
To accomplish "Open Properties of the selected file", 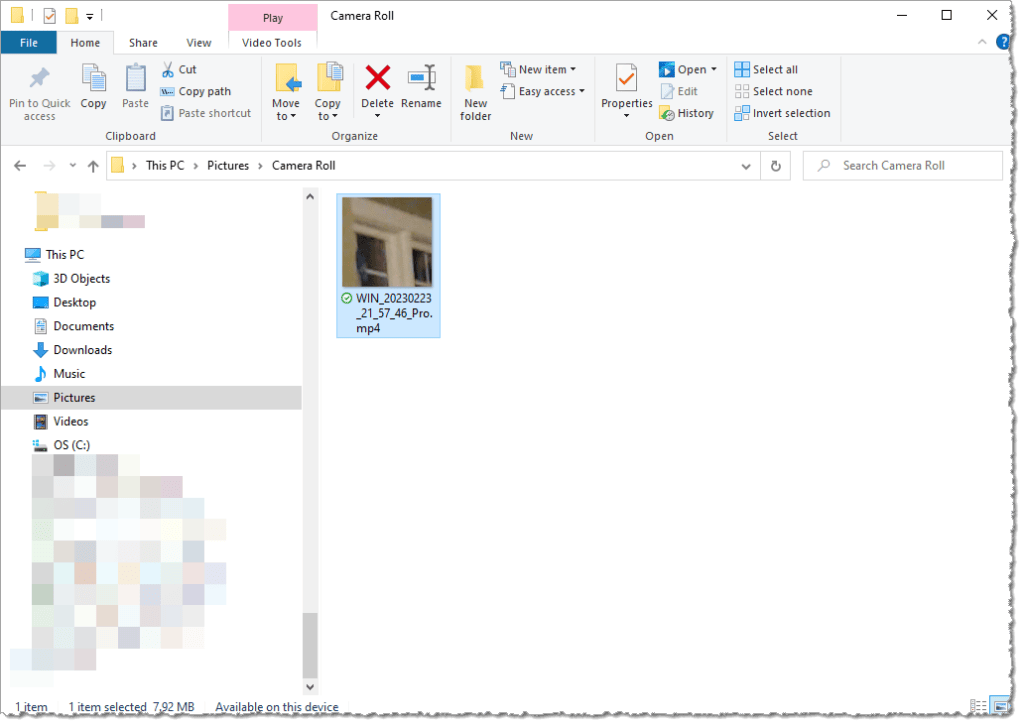I will point(626,80).
